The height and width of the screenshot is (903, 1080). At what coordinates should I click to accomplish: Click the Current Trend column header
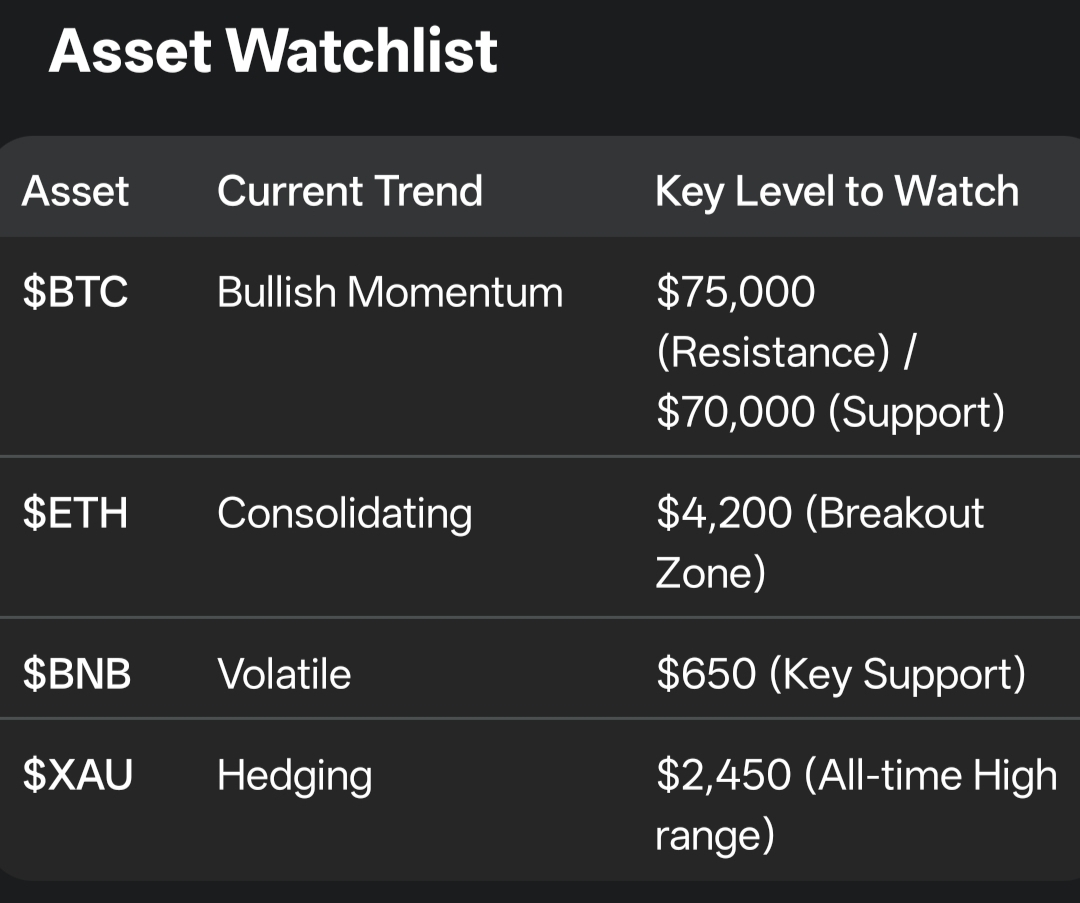pyautogui.click(x=349, y=191)
